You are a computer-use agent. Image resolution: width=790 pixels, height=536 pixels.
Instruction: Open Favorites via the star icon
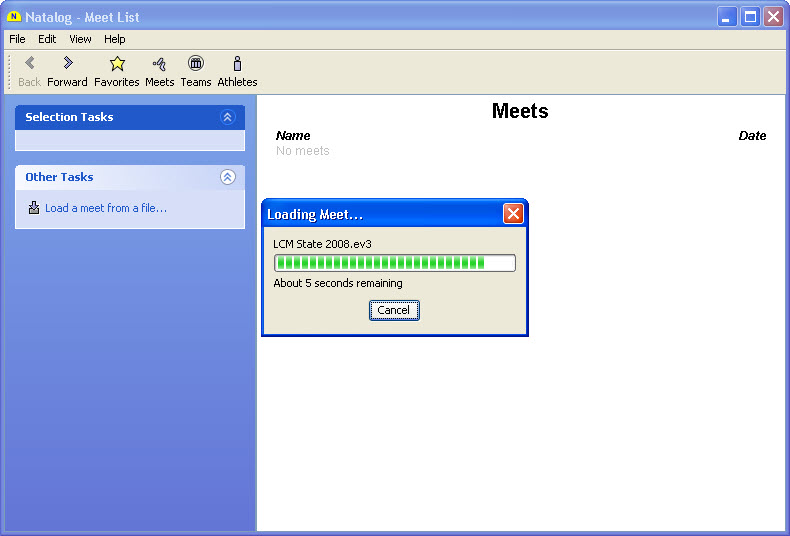(117, 64)
